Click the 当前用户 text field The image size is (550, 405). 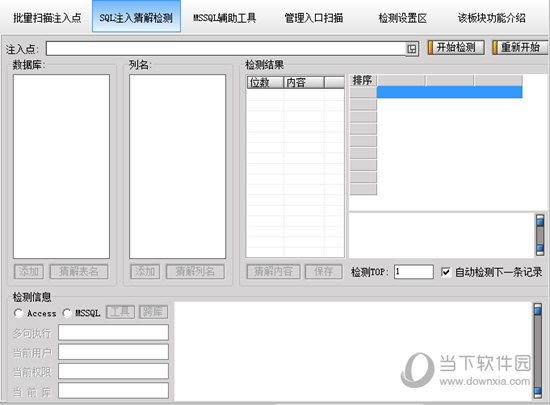click(x=113, y=352)
